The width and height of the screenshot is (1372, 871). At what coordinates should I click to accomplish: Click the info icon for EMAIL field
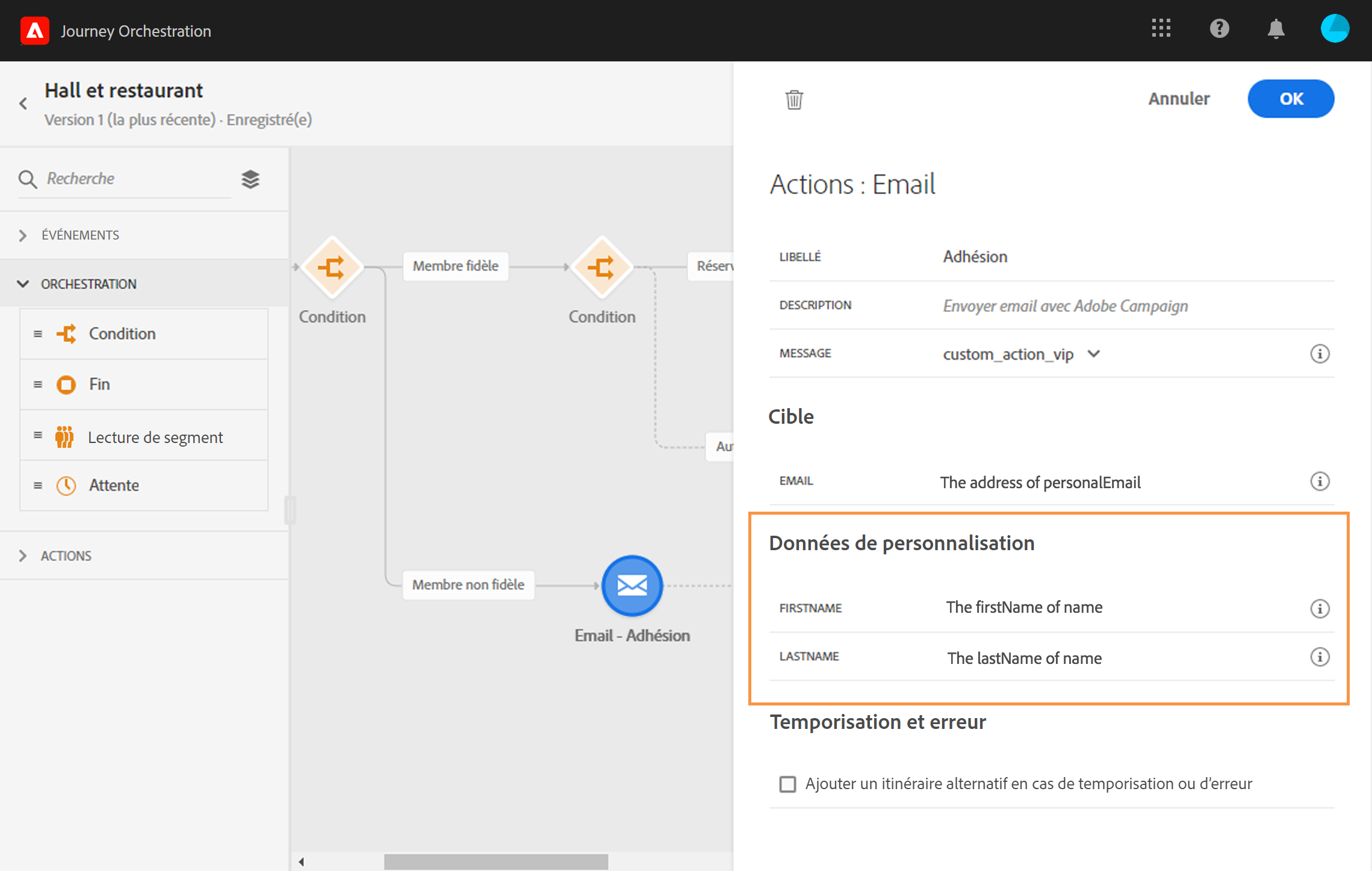pos(1320,482)
